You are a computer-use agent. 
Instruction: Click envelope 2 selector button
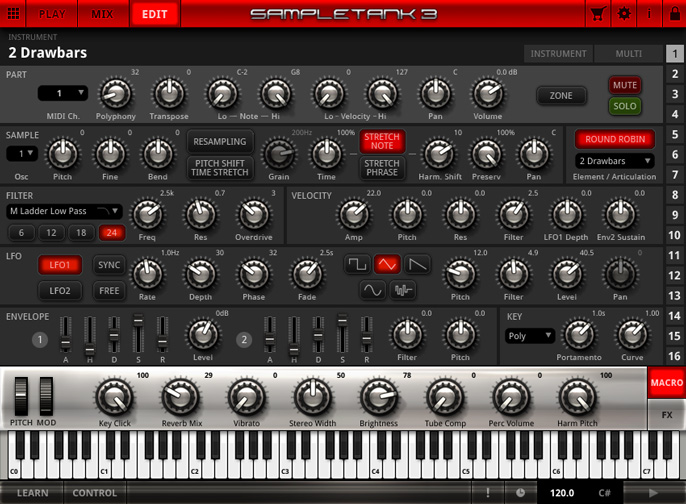244,340
